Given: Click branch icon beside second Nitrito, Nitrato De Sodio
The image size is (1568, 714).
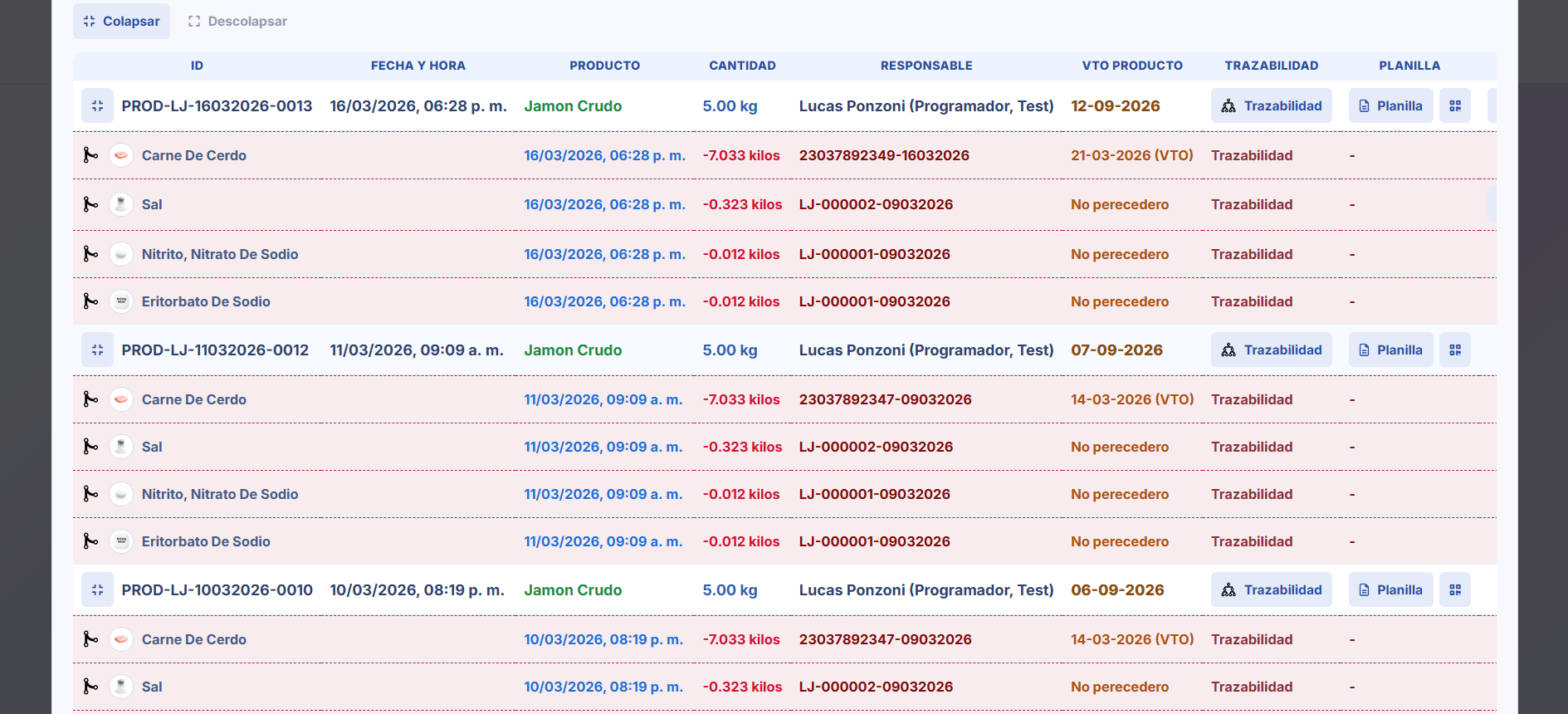Looking at the screenshot, I should tap(90, 494).
